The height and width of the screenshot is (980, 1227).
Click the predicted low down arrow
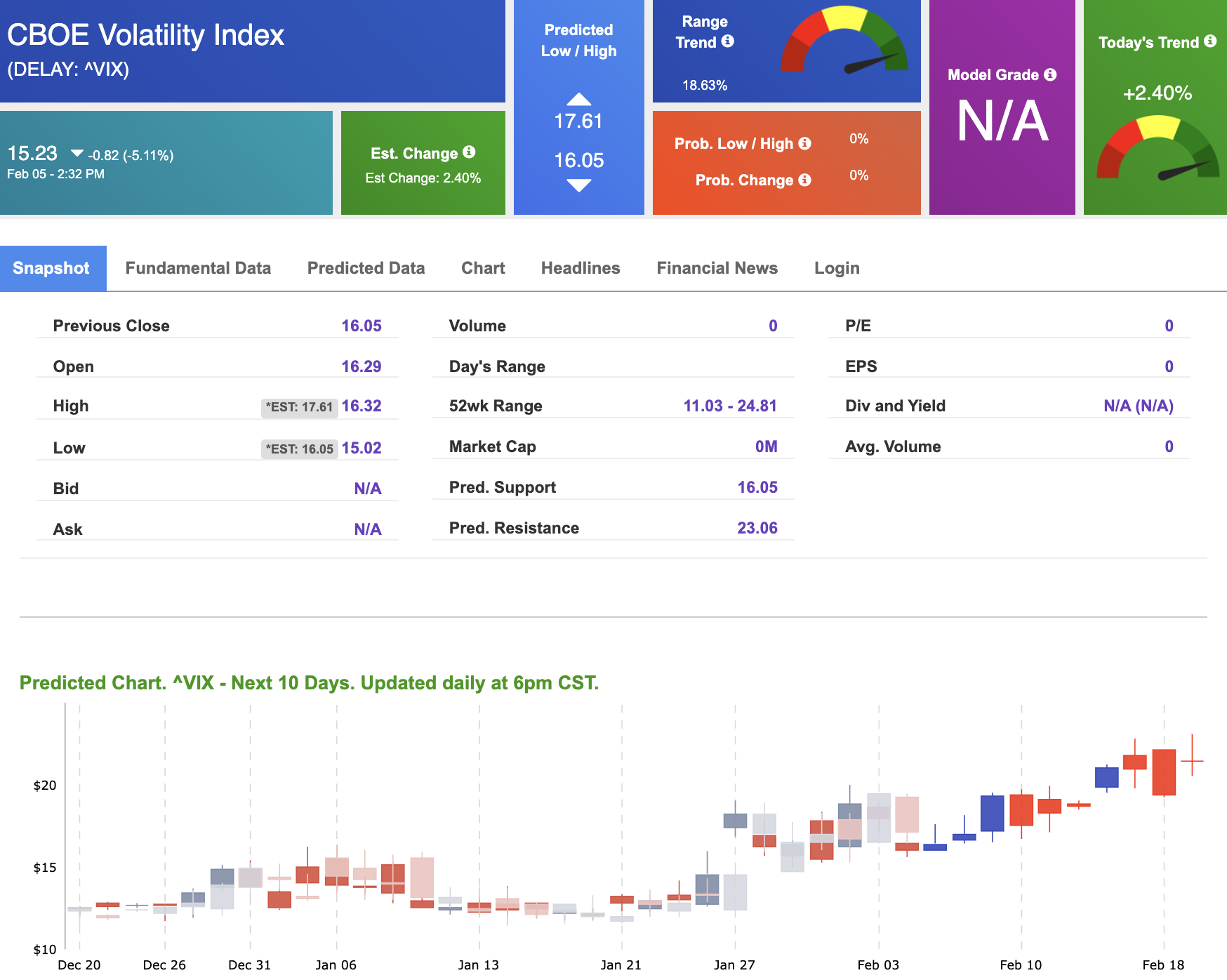point(579,185)
